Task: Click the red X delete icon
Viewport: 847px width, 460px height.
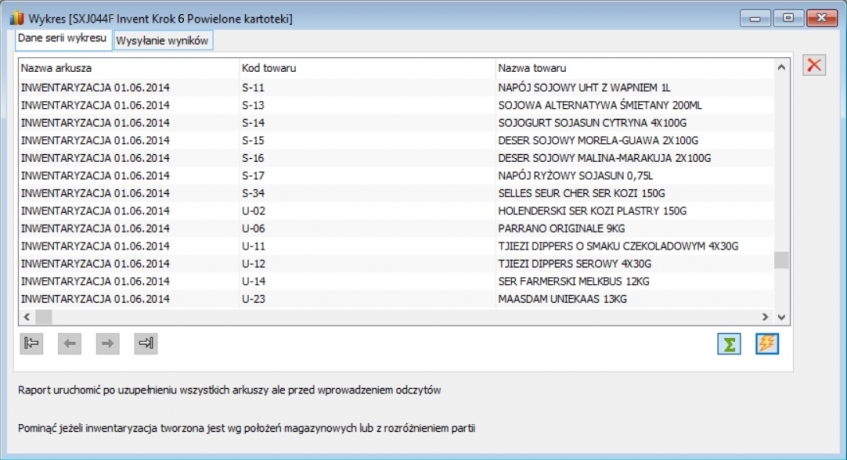Action: pos(815,66)
